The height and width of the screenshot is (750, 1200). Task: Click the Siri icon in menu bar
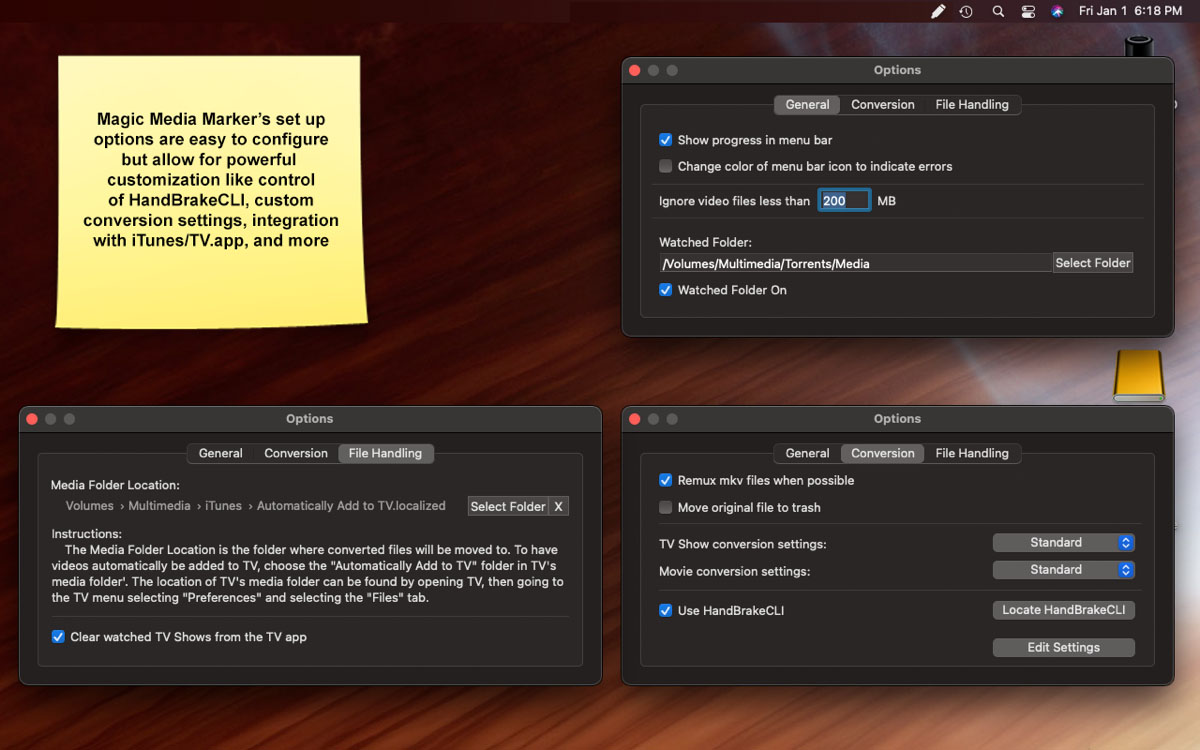[1057, 11]
